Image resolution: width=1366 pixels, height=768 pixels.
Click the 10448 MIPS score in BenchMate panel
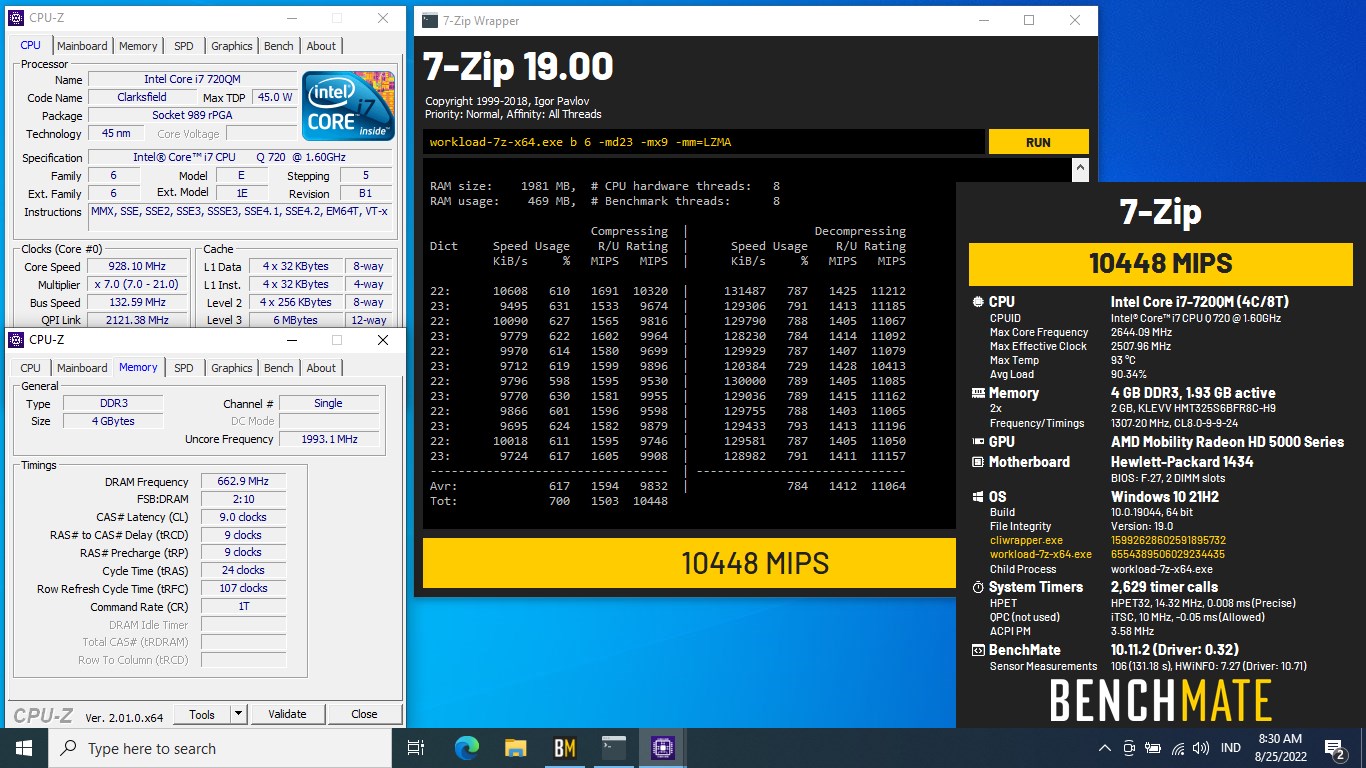pos(1160,263)
